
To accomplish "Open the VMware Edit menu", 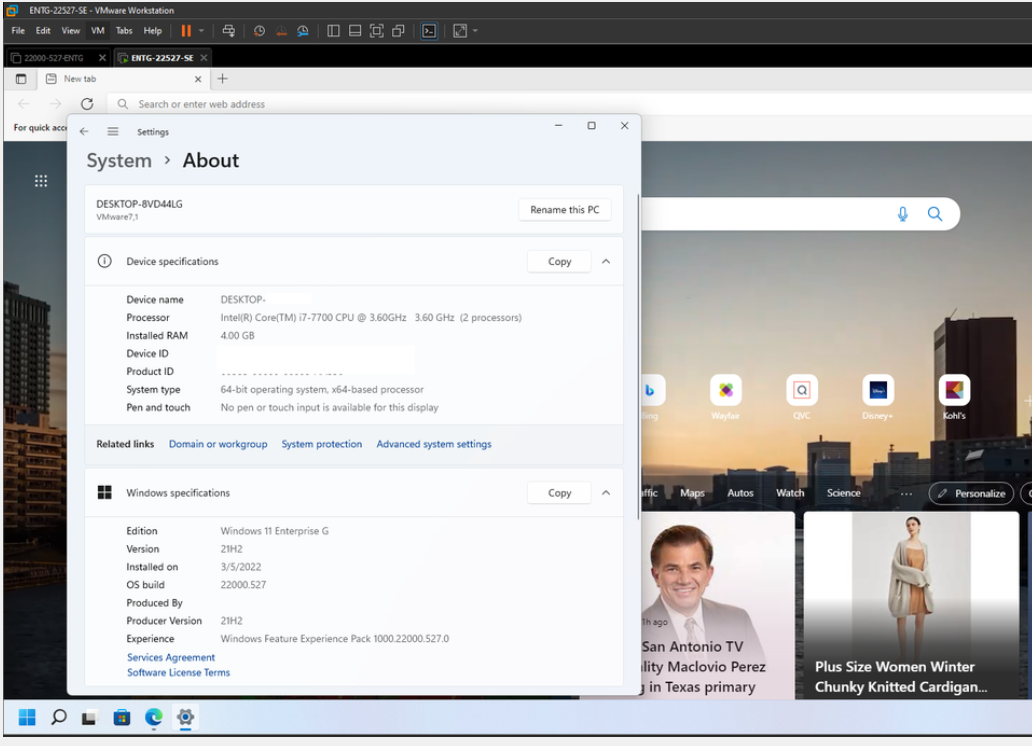I will (x=43, y=31).
